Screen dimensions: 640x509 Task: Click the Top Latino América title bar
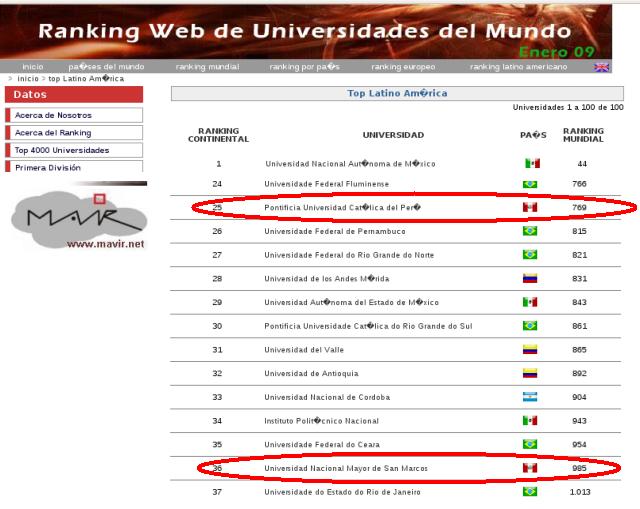[397, 93]
